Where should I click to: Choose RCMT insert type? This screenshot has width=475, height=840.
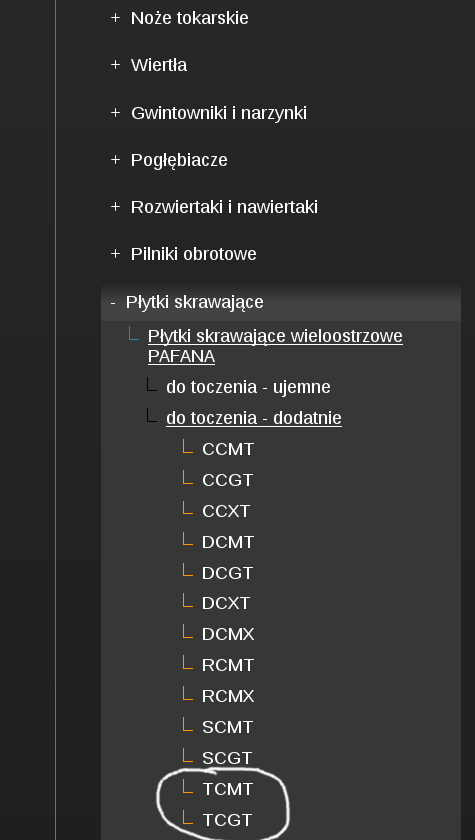click(x=228, y=665)
